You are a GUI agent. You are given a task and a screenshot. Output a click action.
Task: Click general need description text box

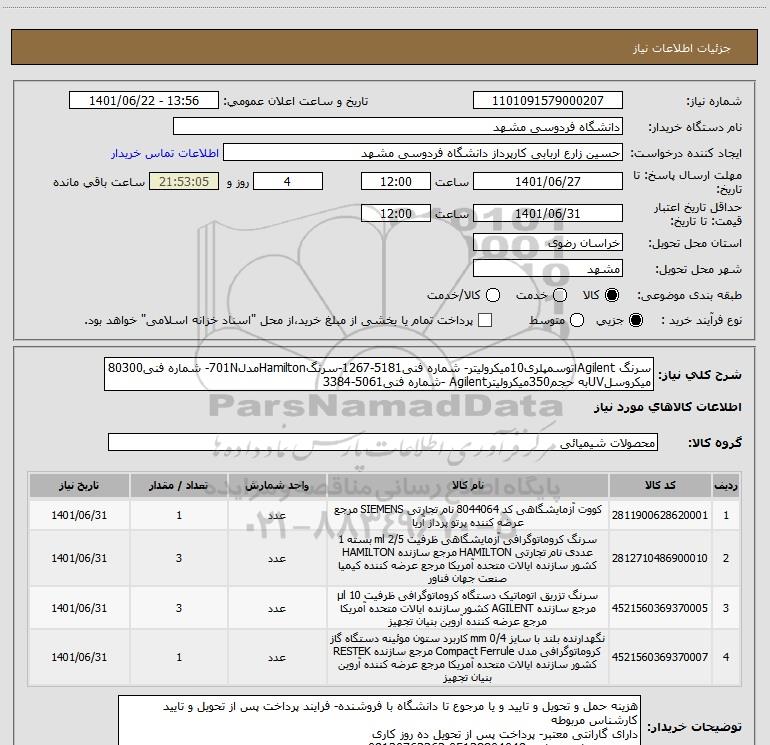379,374
